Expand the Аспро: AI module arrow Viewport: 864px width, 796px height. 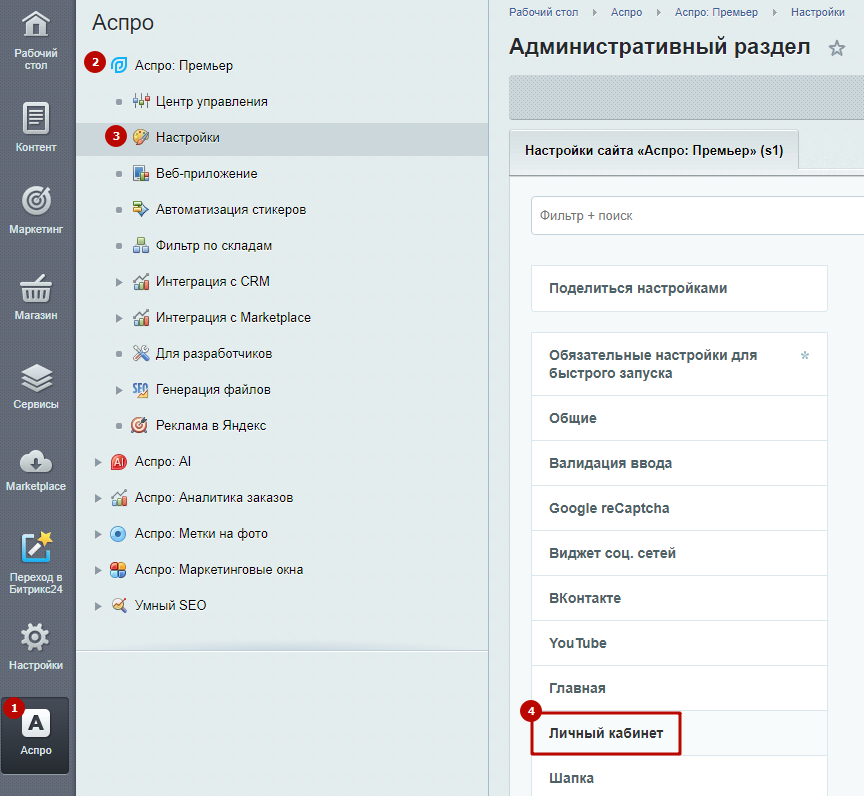point(98,462)
